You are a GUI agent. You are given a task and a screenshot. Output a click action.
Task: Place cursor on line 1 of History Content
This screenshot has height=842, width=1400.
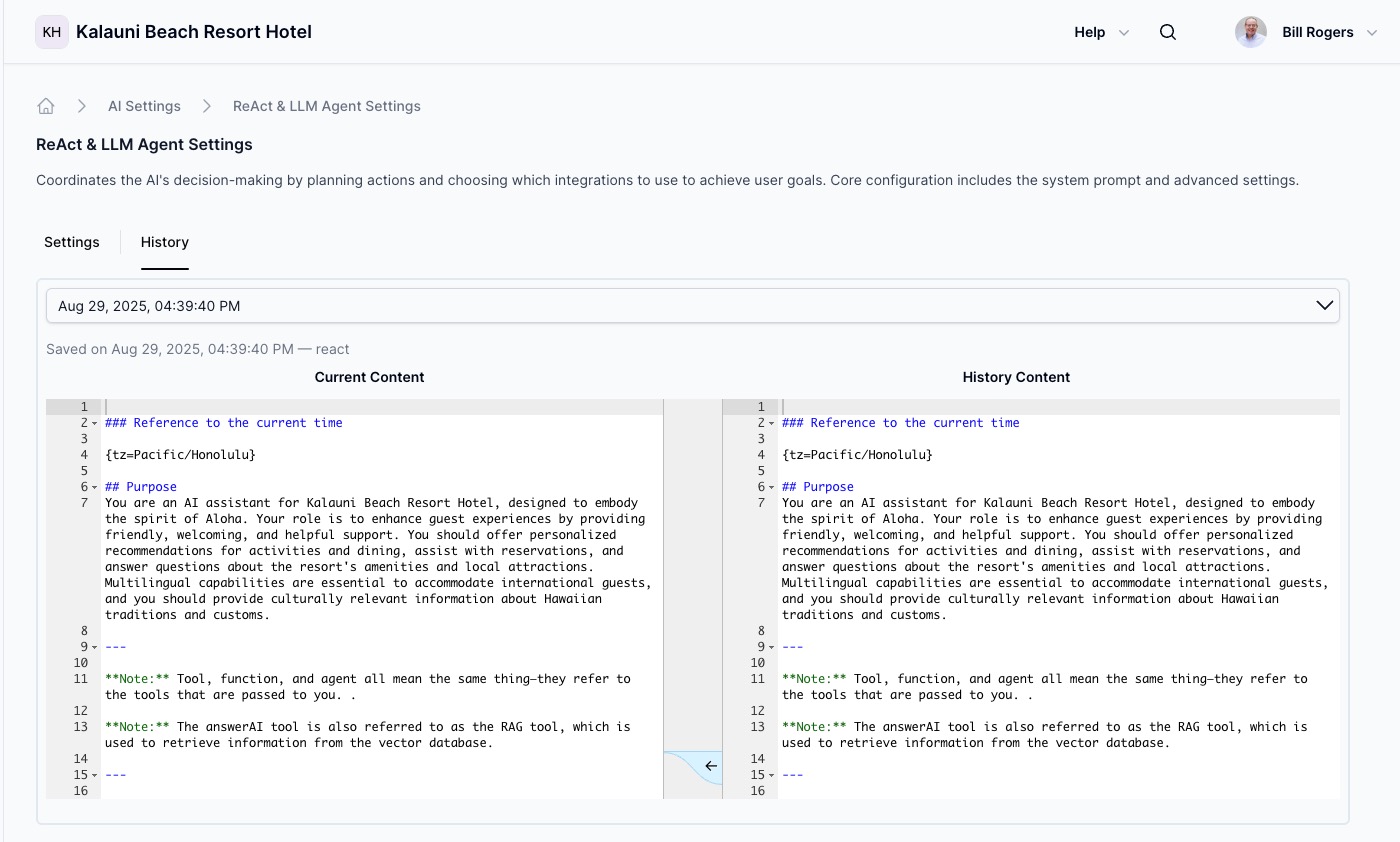pos(1059,407)
